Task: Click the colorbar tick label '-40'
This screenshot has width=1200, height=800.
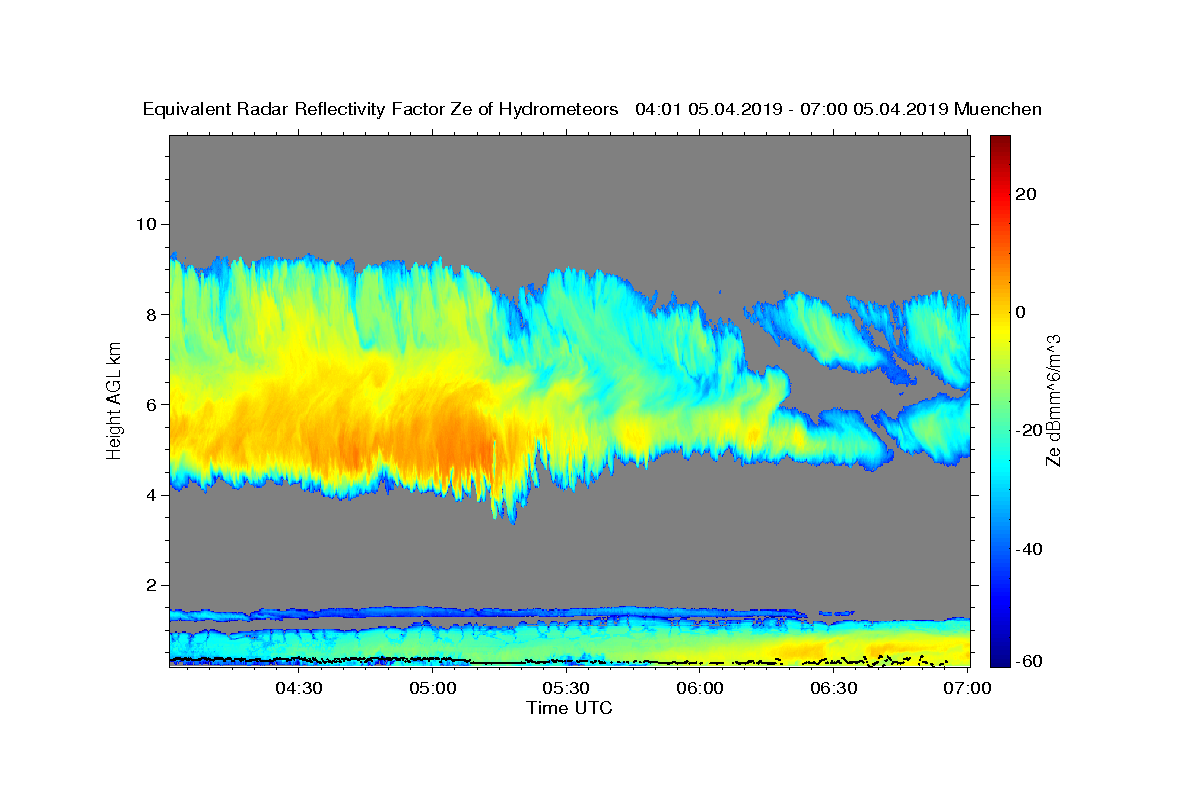Action: pos(1030,549)
